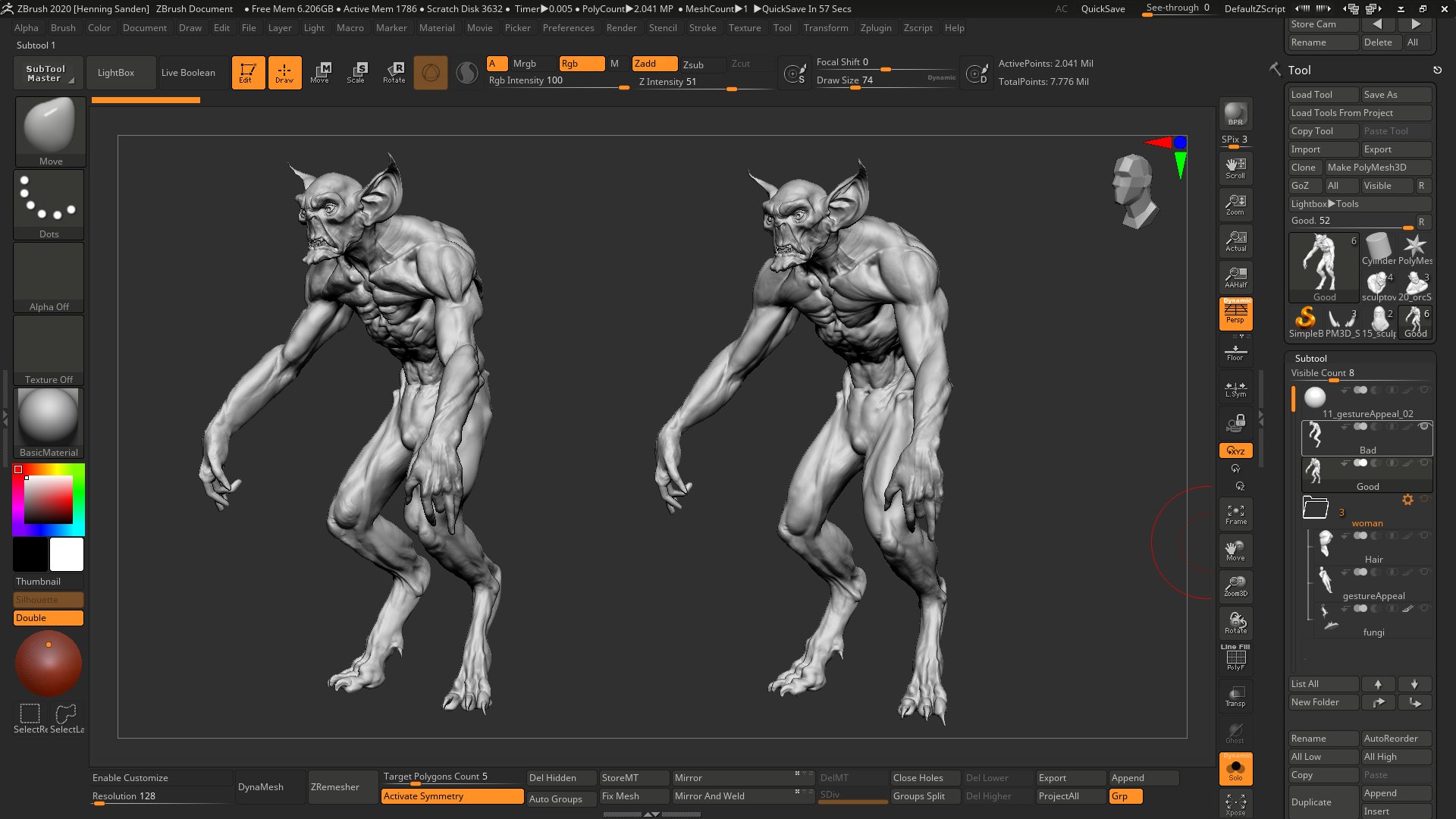Activate the Scale gizmo icon
1456x819 pixels.
tap(355, 72)
